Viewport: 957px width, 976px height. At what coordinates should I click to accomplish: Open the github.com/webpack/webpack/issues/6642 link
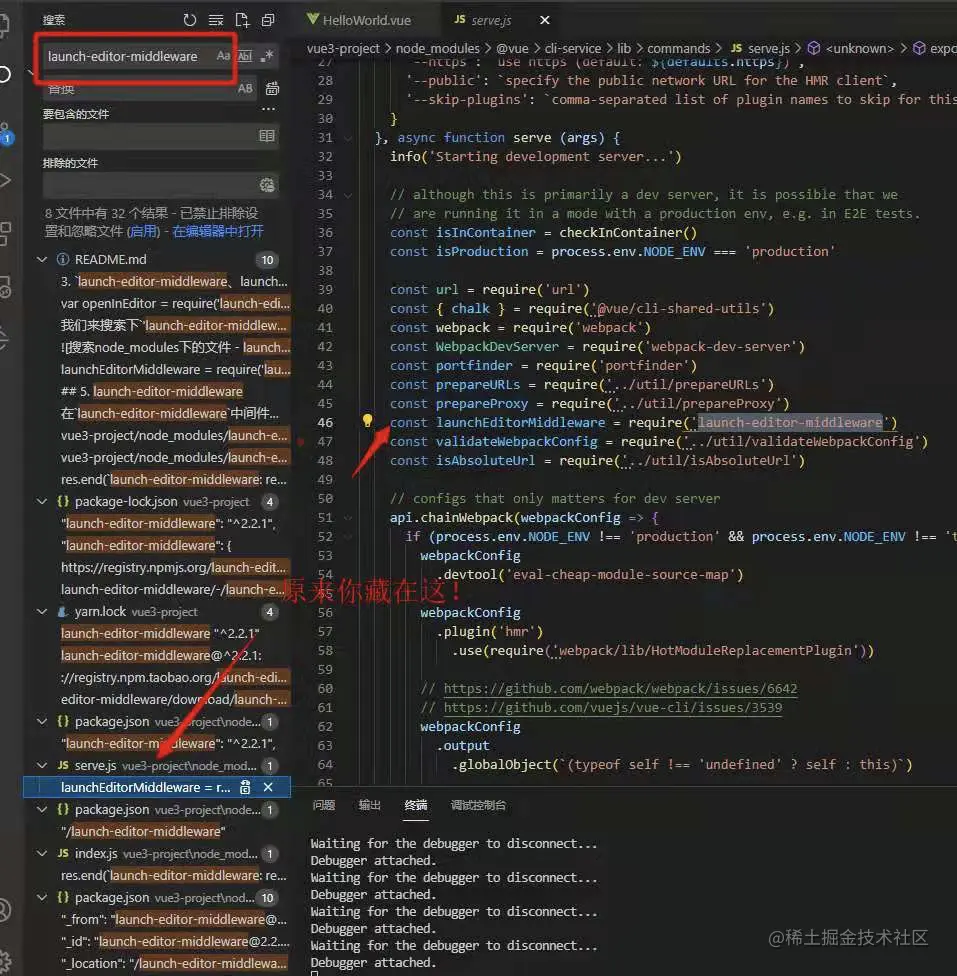(620, 688)
